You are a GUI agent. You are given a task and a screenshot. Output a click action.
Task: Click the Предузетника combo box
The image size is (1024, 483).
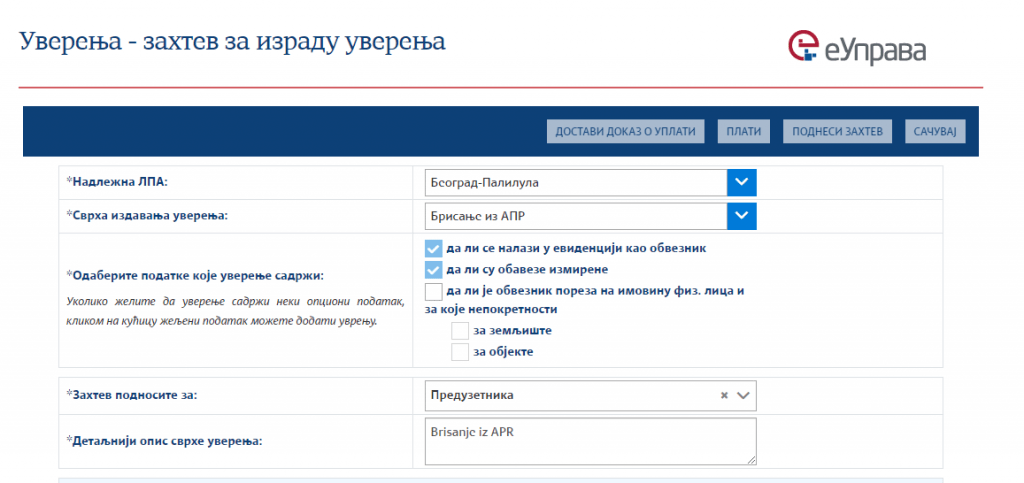590,396
